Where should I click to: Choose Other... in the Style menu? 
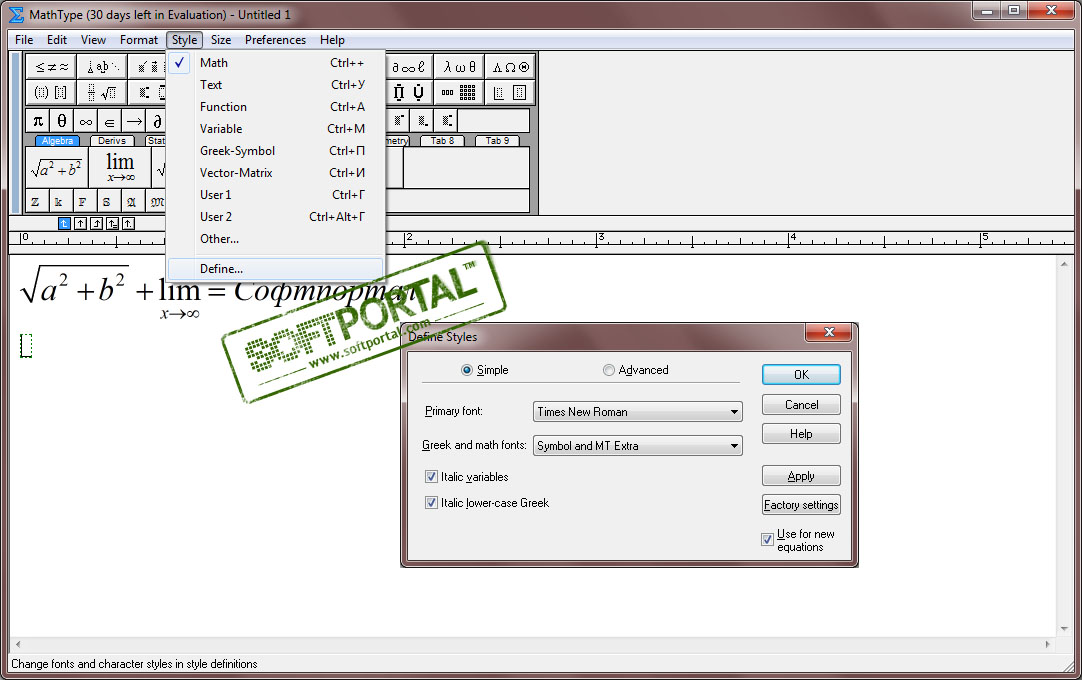(x=275, y=240)
